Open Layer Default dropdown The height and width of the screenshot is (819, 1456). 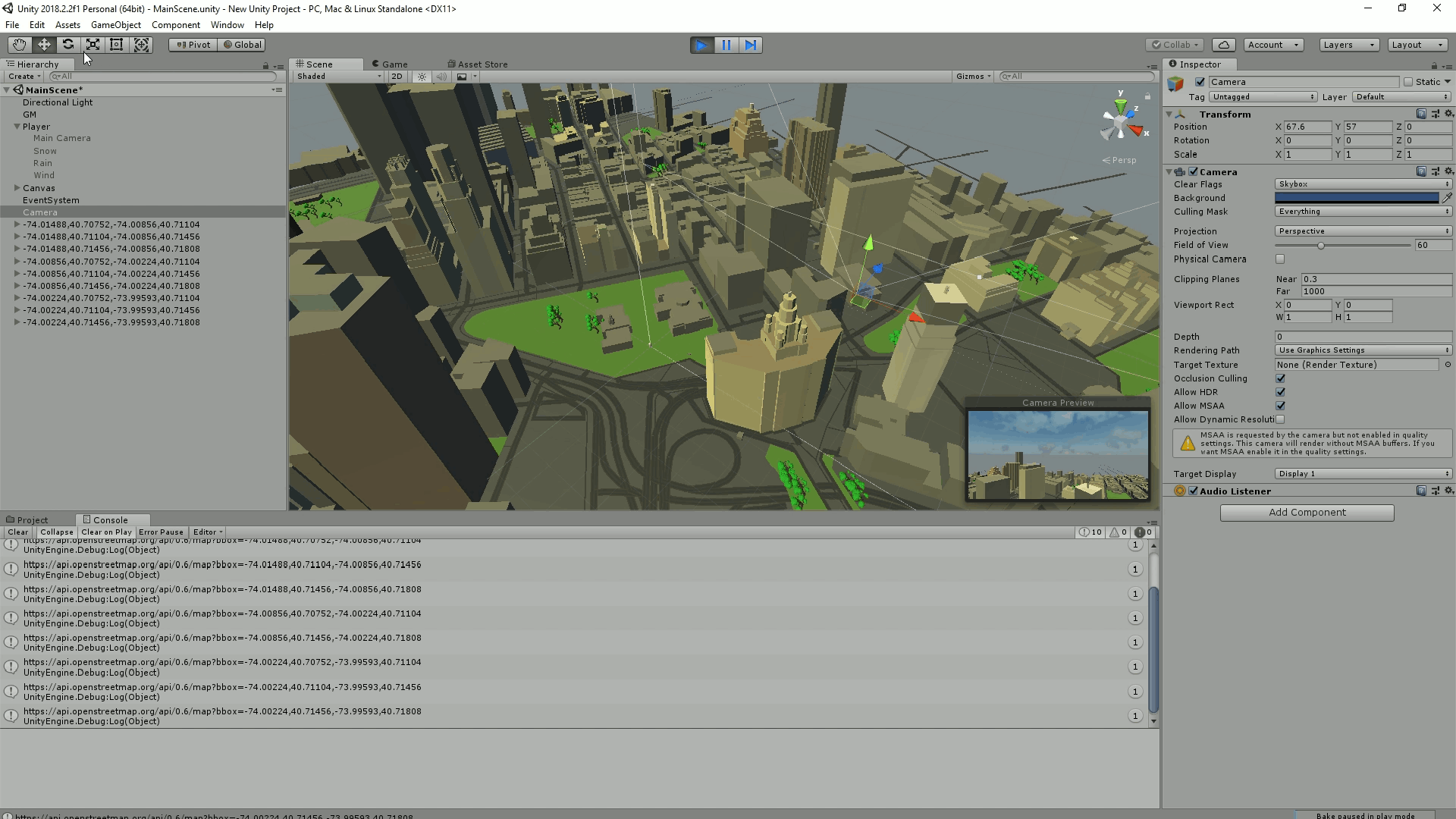coord(1402,97)
